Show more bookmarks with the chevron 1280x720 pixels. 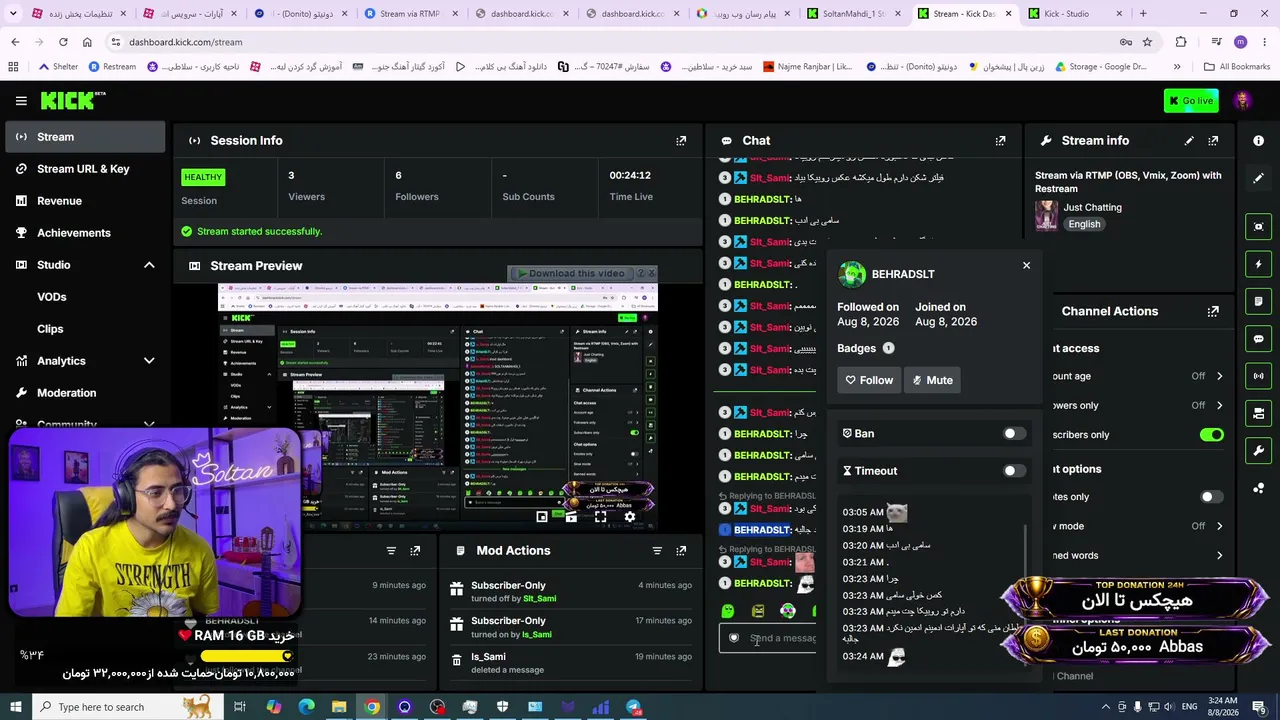click(1177, 67)
